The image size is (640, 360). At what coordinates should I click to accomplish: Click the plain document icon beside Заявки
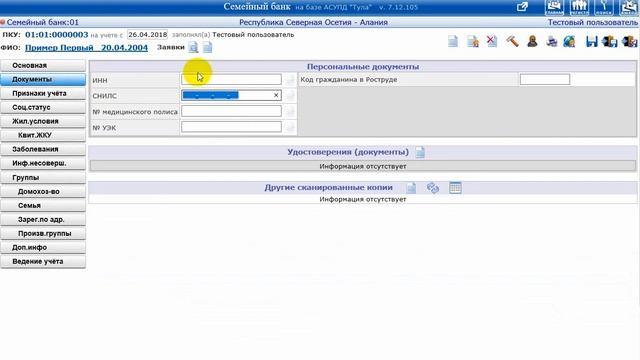tap(208, 47)
